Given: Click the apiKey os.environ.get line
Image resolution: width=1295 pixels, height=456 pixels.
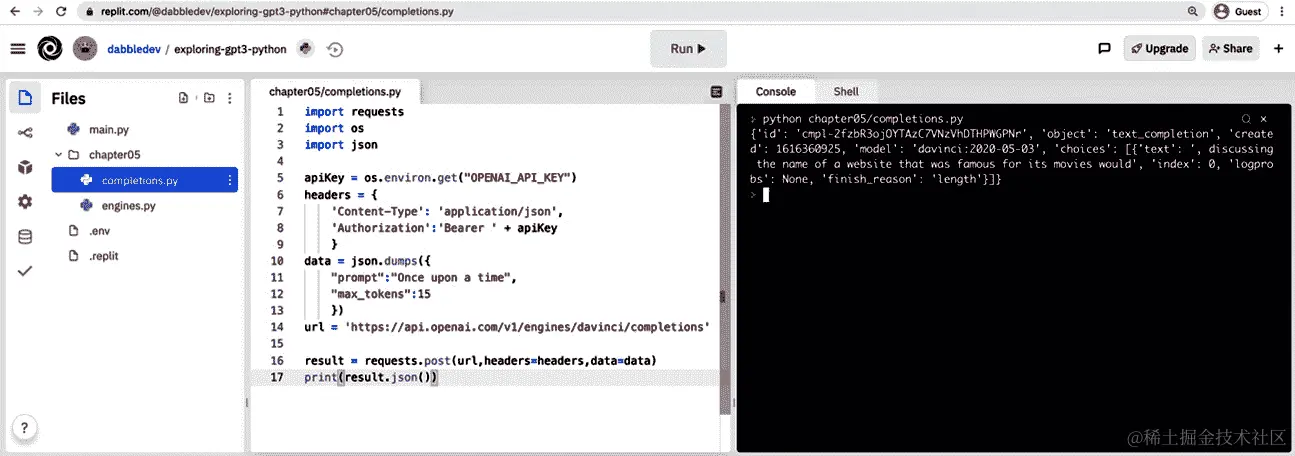Looking at the screenshot, I should coord(440,178).
